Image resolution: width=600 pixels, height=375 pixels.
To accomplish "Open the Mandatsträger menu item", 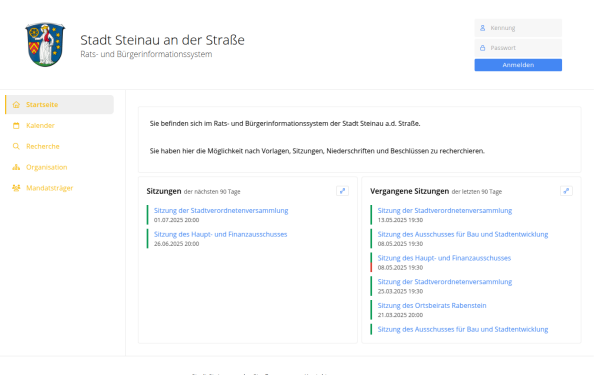I will 59,188.
